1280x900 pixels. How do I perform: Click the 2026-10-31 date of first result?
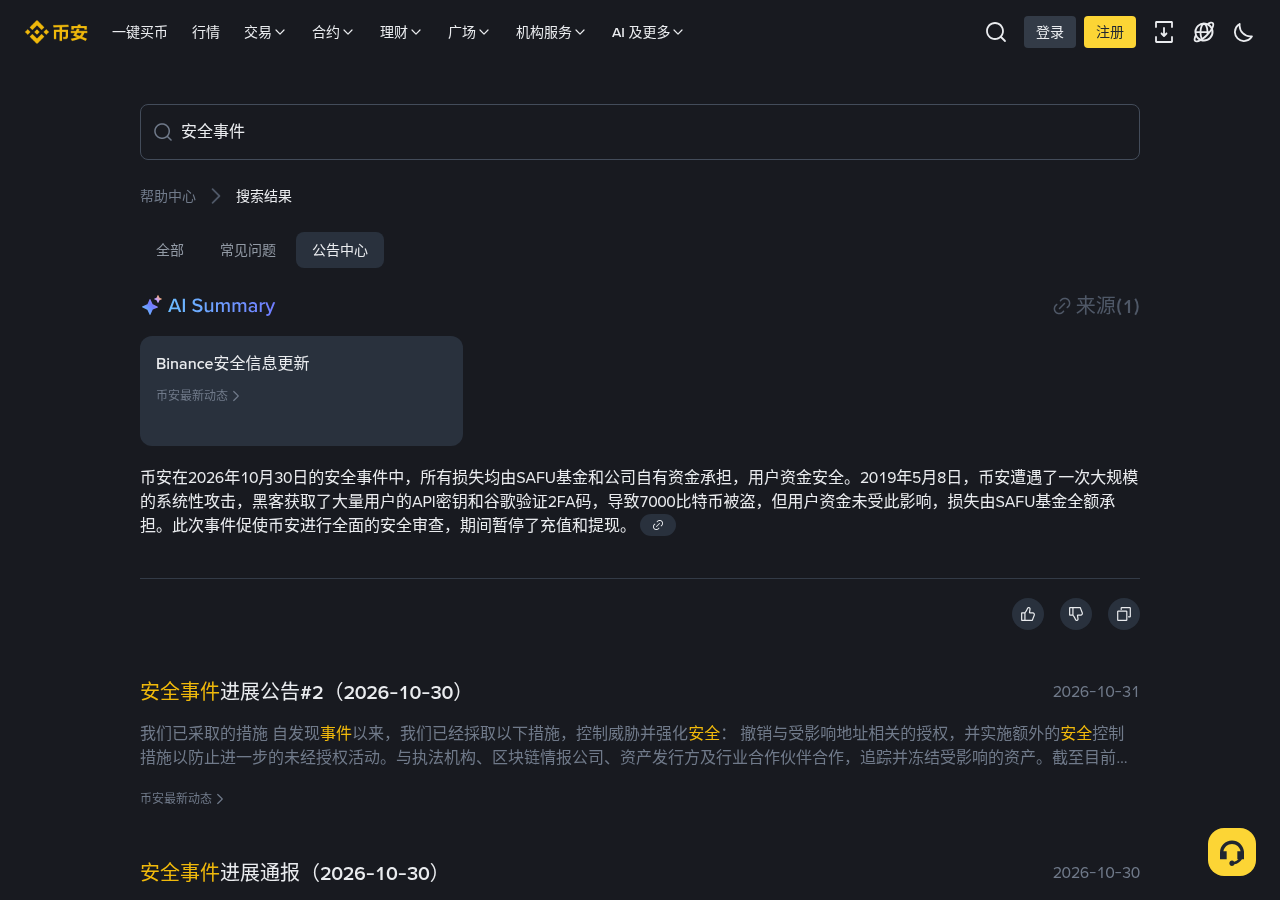pyautogui.click(x=1096, y=692)
